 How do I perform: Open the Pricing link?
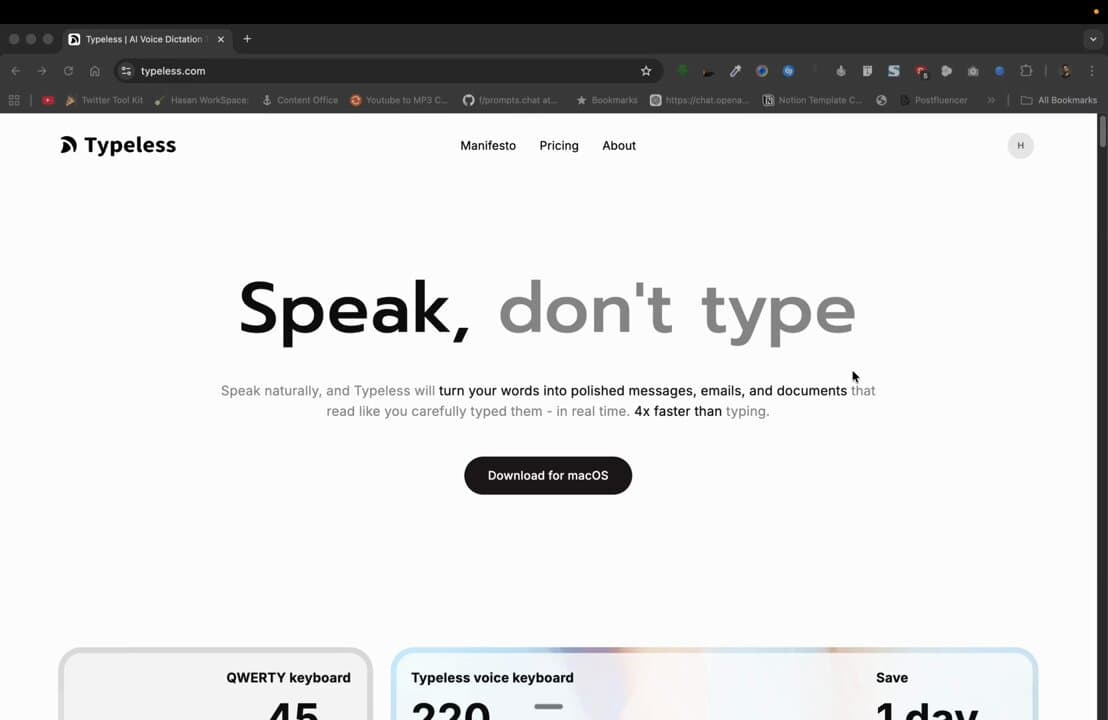[x=558, y=145]
